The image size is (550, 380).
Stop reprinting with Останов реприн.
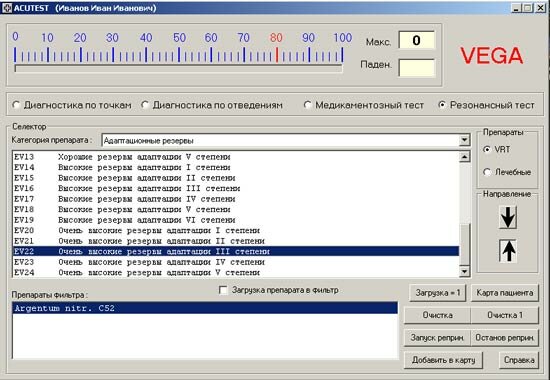tap(504, 338)
